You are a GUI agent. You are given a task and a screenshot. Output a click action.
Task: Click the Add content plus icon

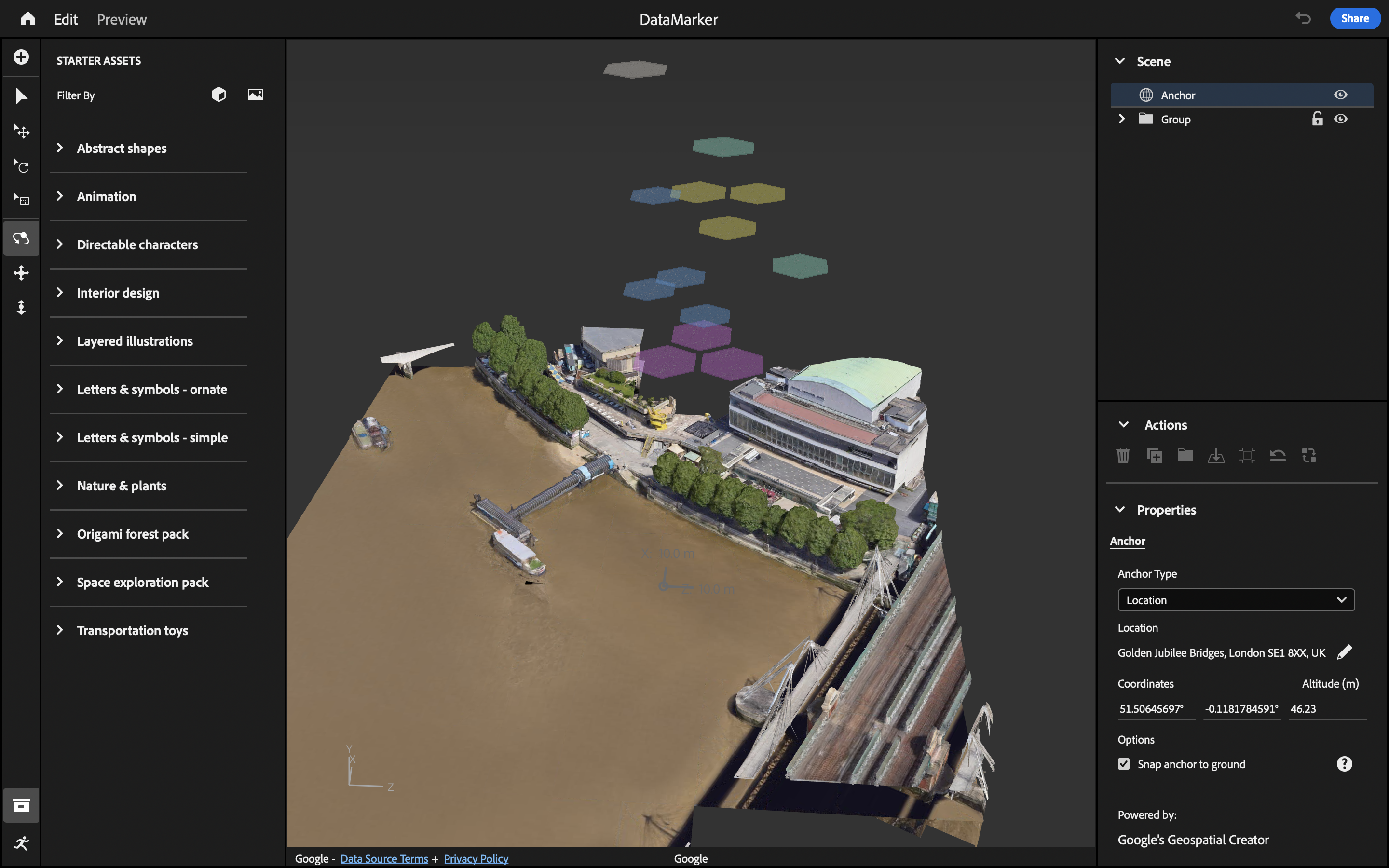21,57
